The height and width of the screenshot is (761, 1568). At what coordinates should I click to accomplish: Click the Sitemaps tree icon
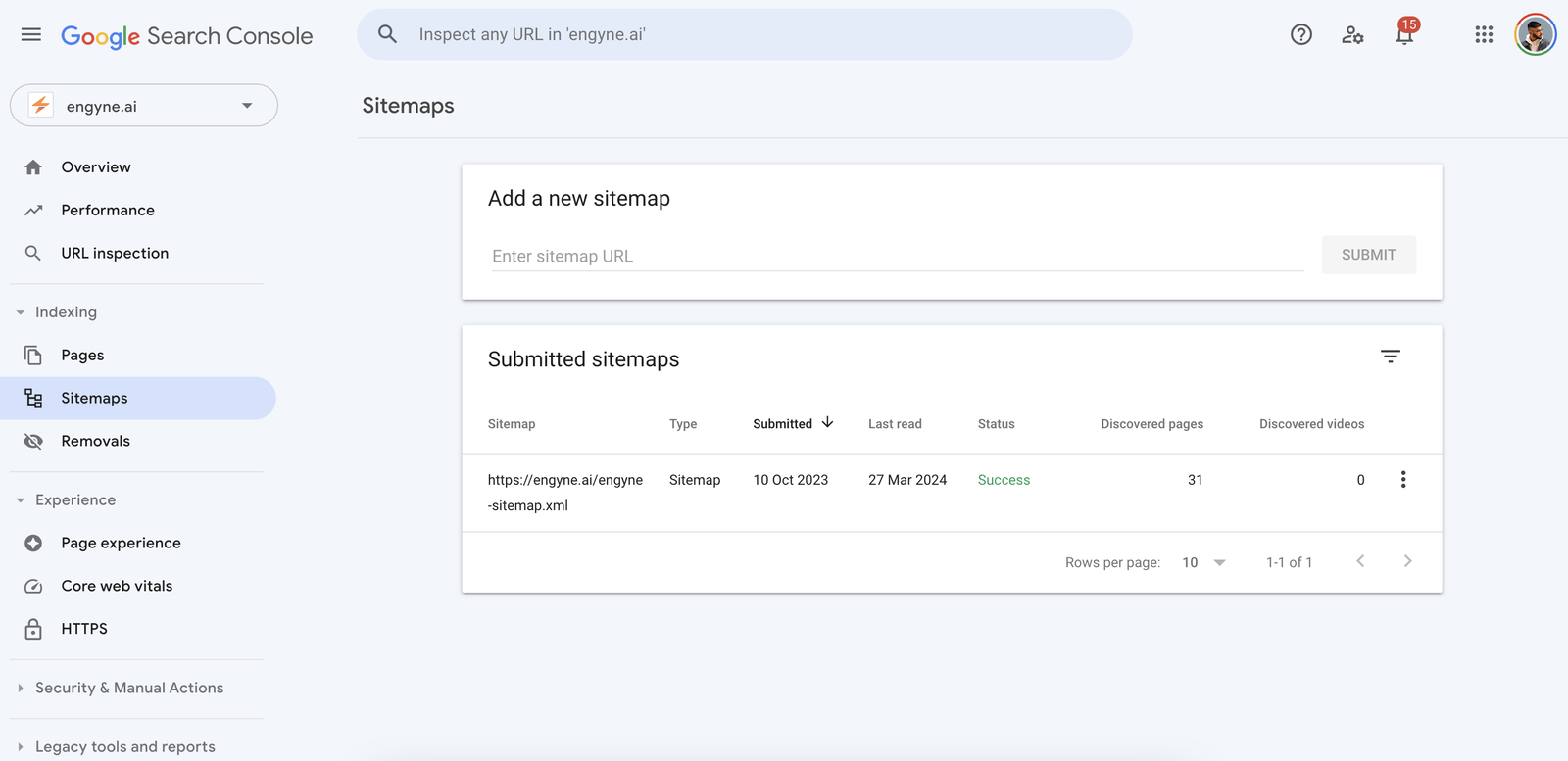[33, 399]
